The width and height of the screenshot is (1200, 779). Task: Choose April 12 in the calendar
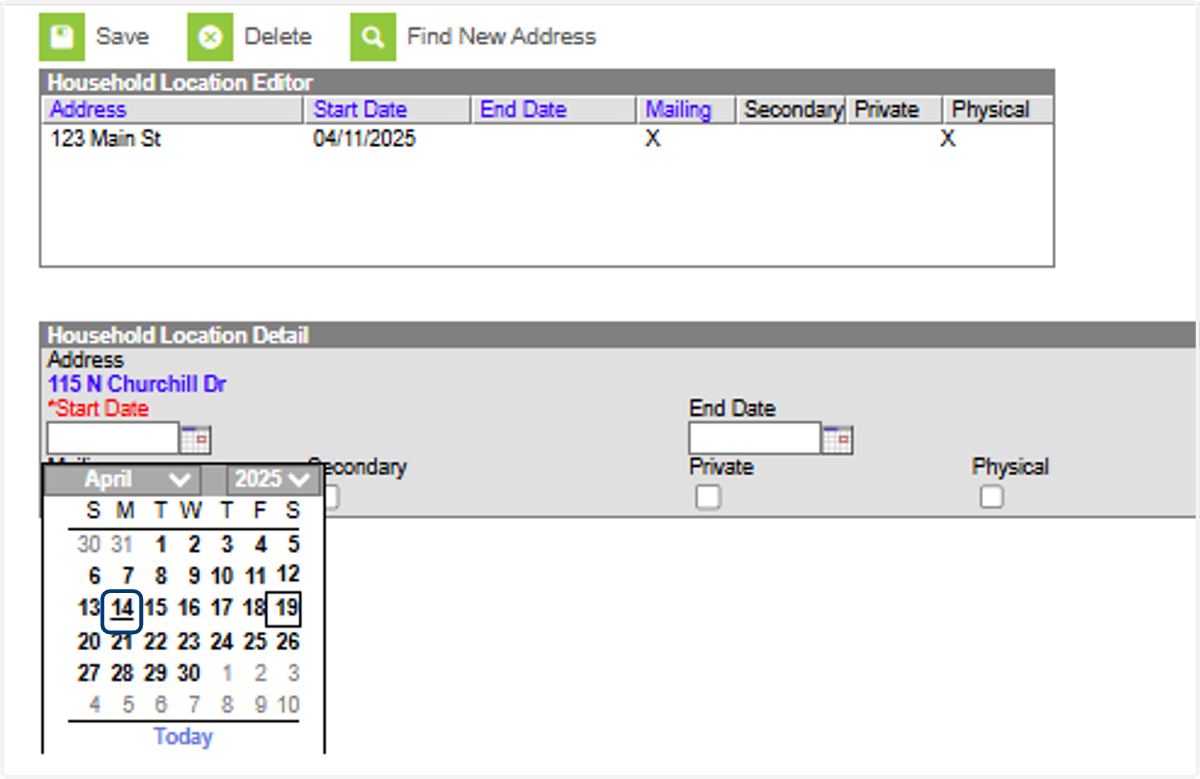tap(287, 575)
